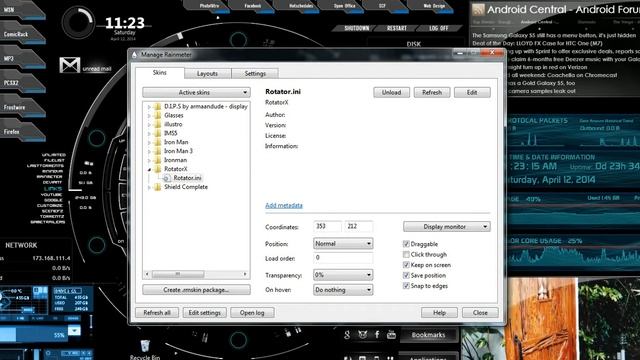Open the Display monitor dropdown

[447, 227]
